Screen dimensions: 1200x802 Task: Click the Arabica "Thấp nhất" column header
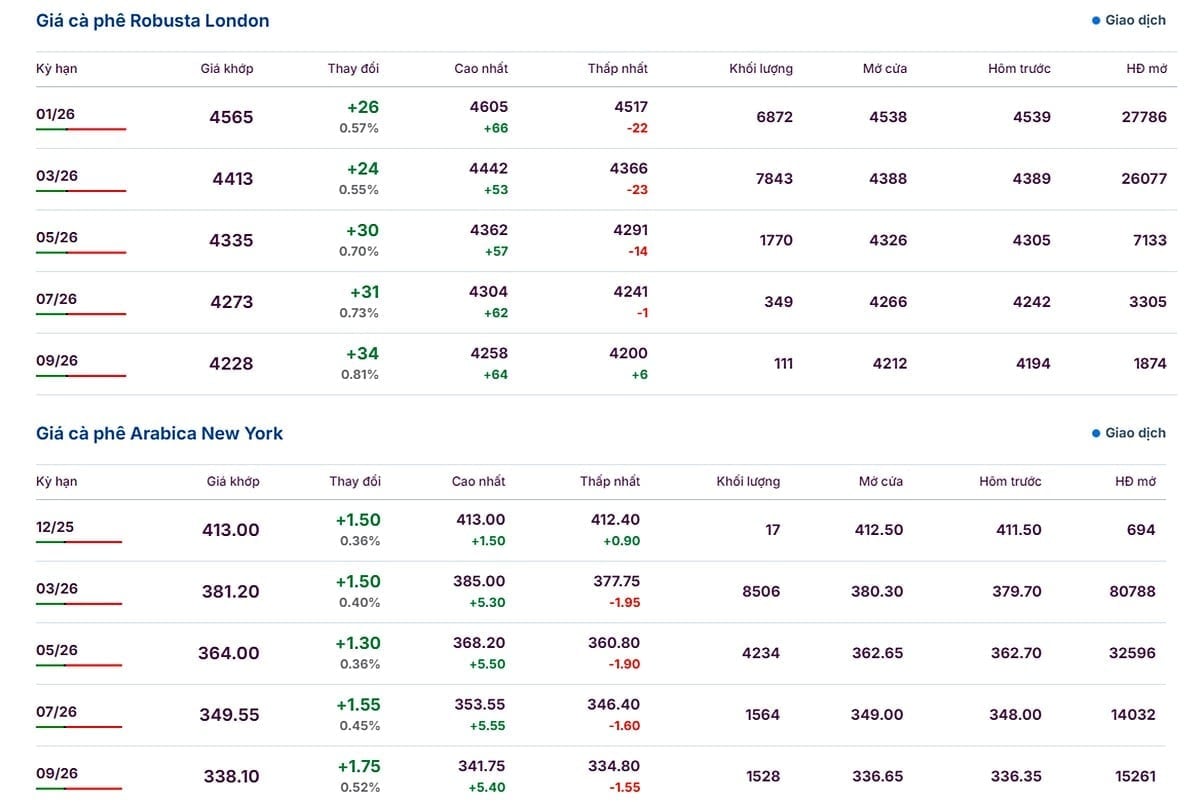tap(610, 481)
